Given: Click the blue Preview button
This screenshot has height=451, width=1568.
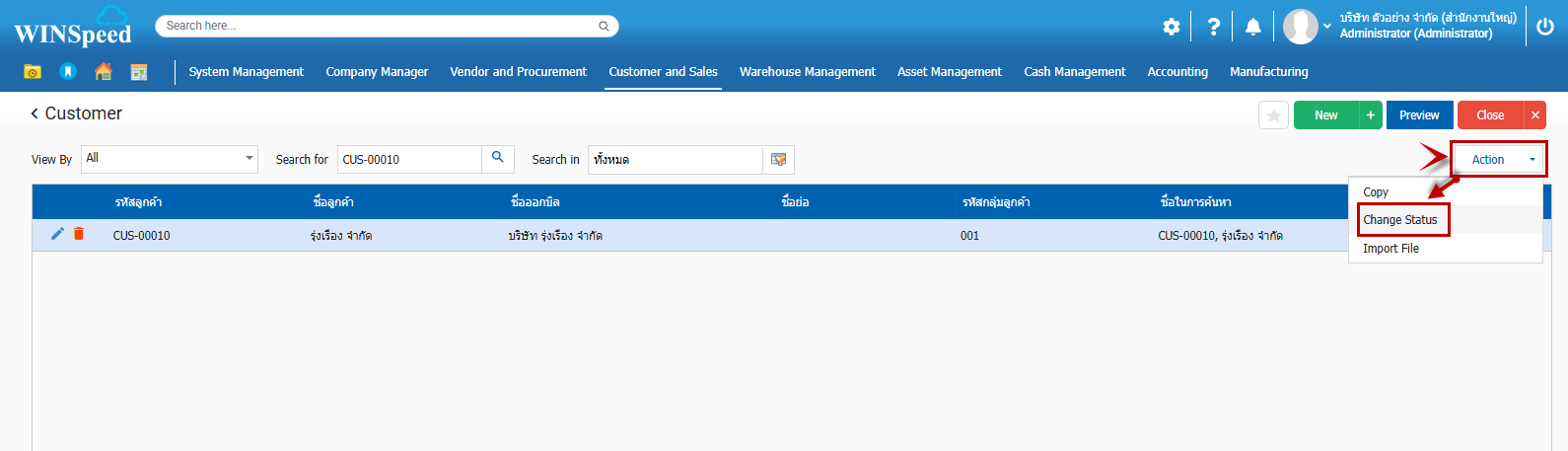Looking at the screenshot, I should tap(1419, 115).
